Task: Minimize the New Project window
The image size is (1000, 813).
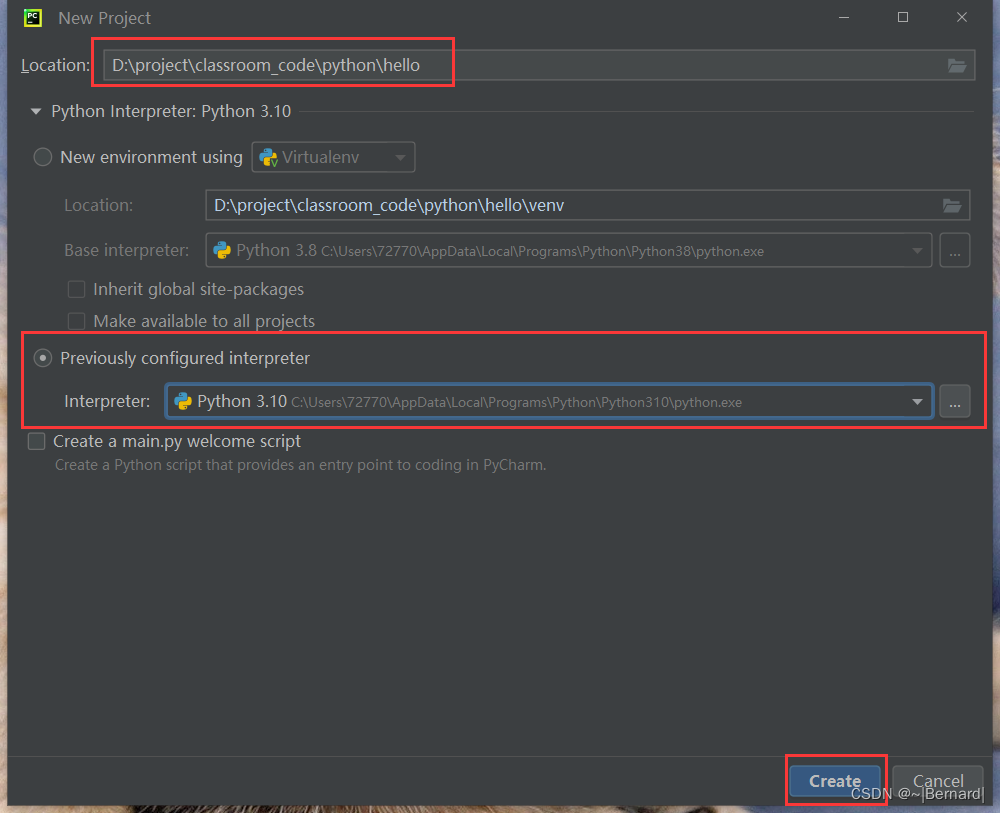Action: pyautogui.click(x=844, y=17)
